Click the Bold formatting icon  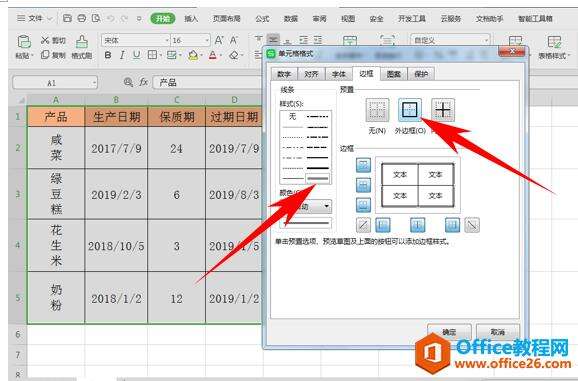(108, 55)
